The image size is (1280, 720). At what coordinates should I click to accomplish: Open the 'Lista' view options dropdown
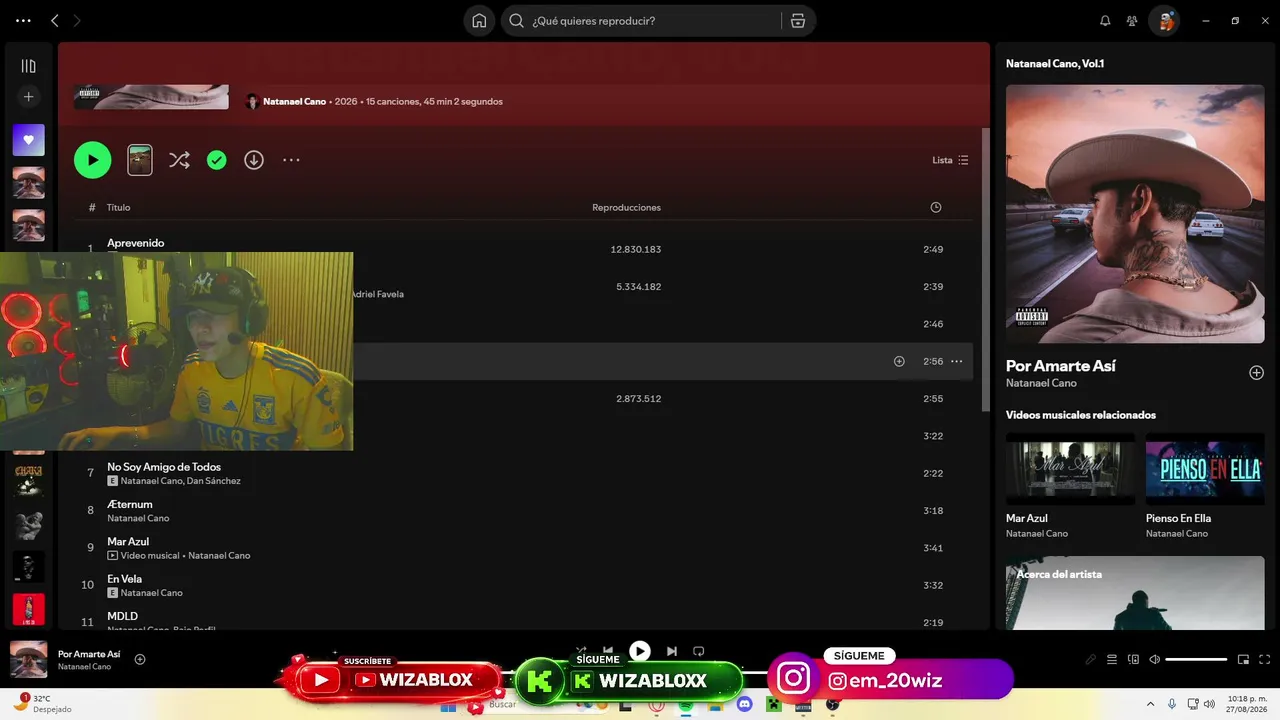click(x=950, y=160)
